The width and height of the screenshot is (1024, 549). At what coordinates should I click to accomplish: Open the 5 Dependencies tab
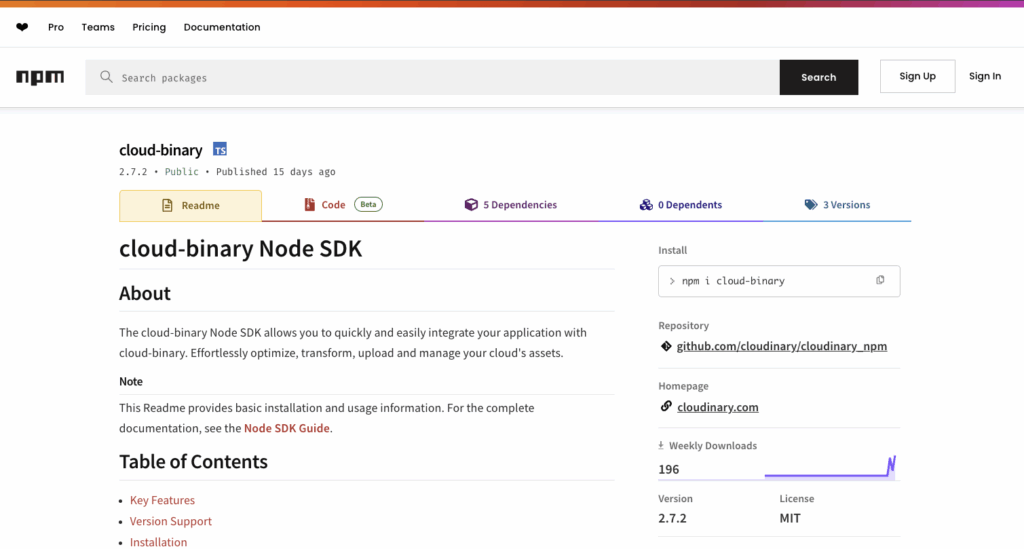[511, 204]
